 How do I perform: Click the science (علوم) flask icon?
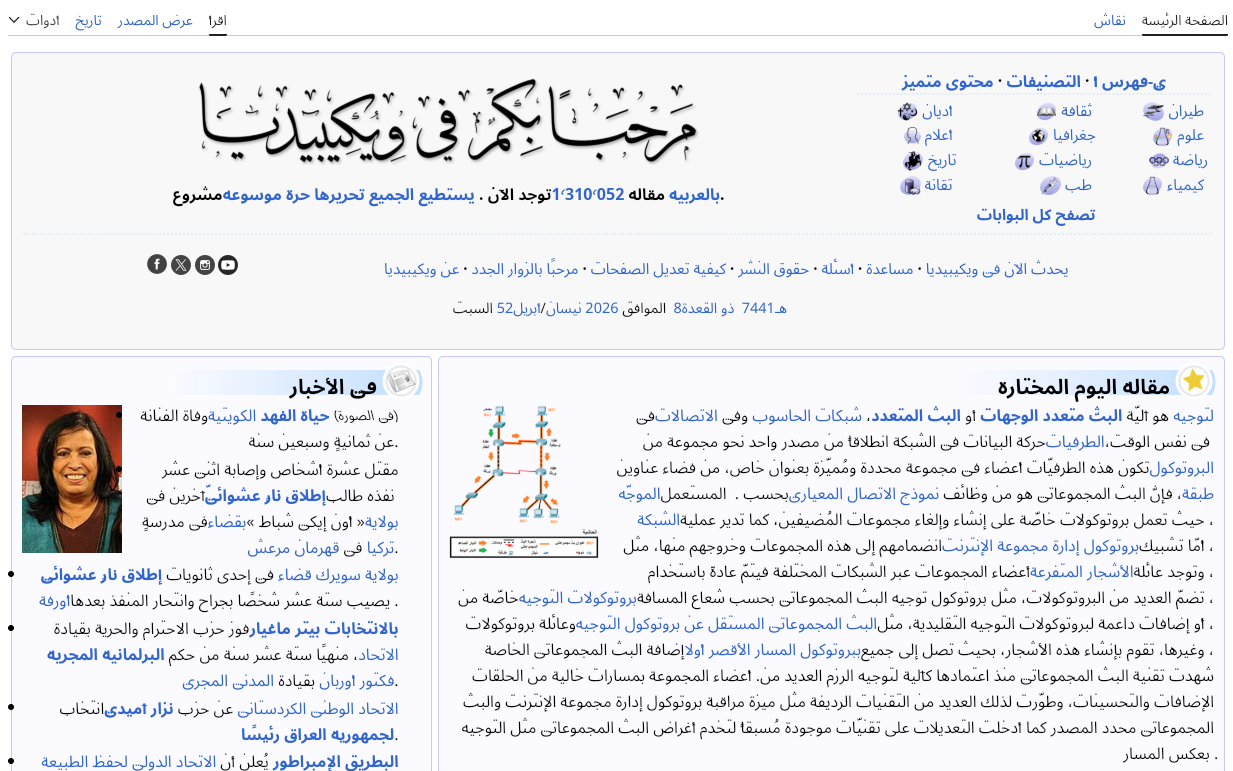(1162, 136)
